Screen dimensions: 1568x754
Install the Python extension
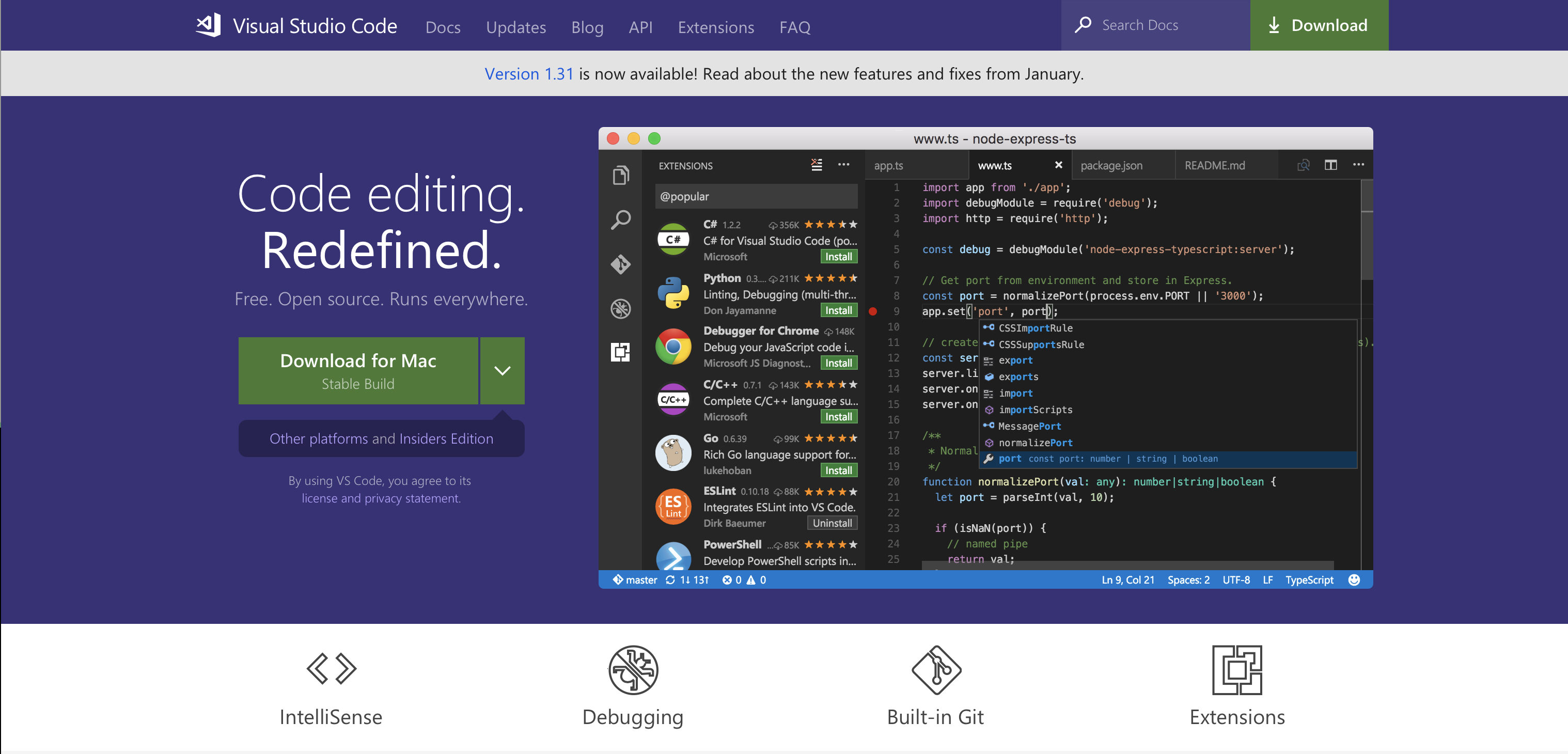click(x=838, y=310)
